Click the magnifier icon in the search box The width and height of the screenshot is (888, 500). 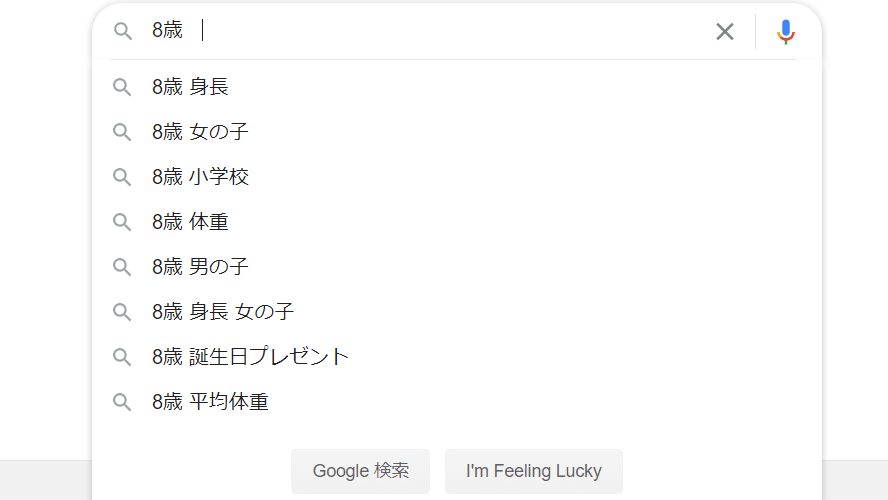click(123, 31)
